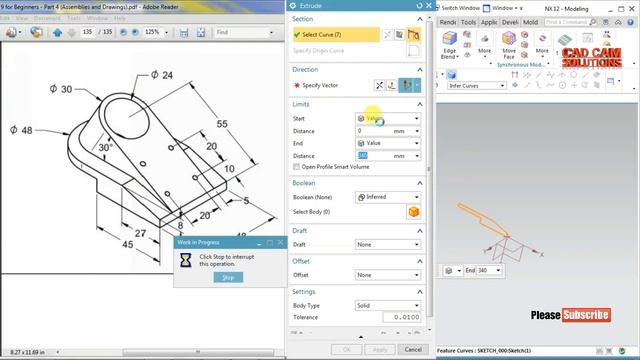Click the Select Body cube icon

(x=413, y=212)
